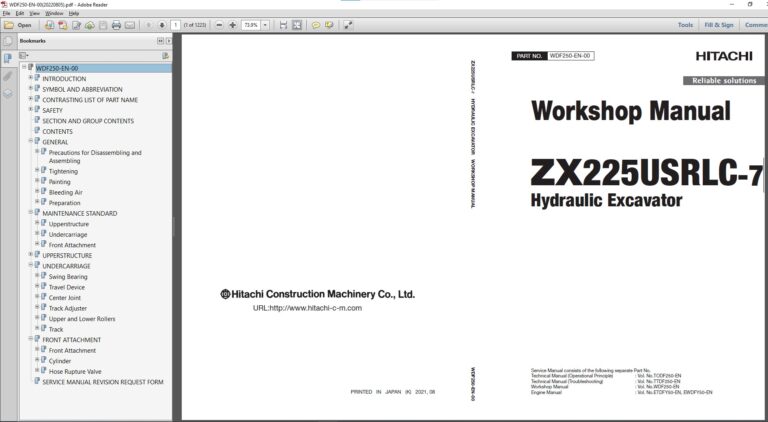Click the Sign/edit document toolbar icon
Image resolution: width=768 pixels, height=422 pixels.
point(76,25)
